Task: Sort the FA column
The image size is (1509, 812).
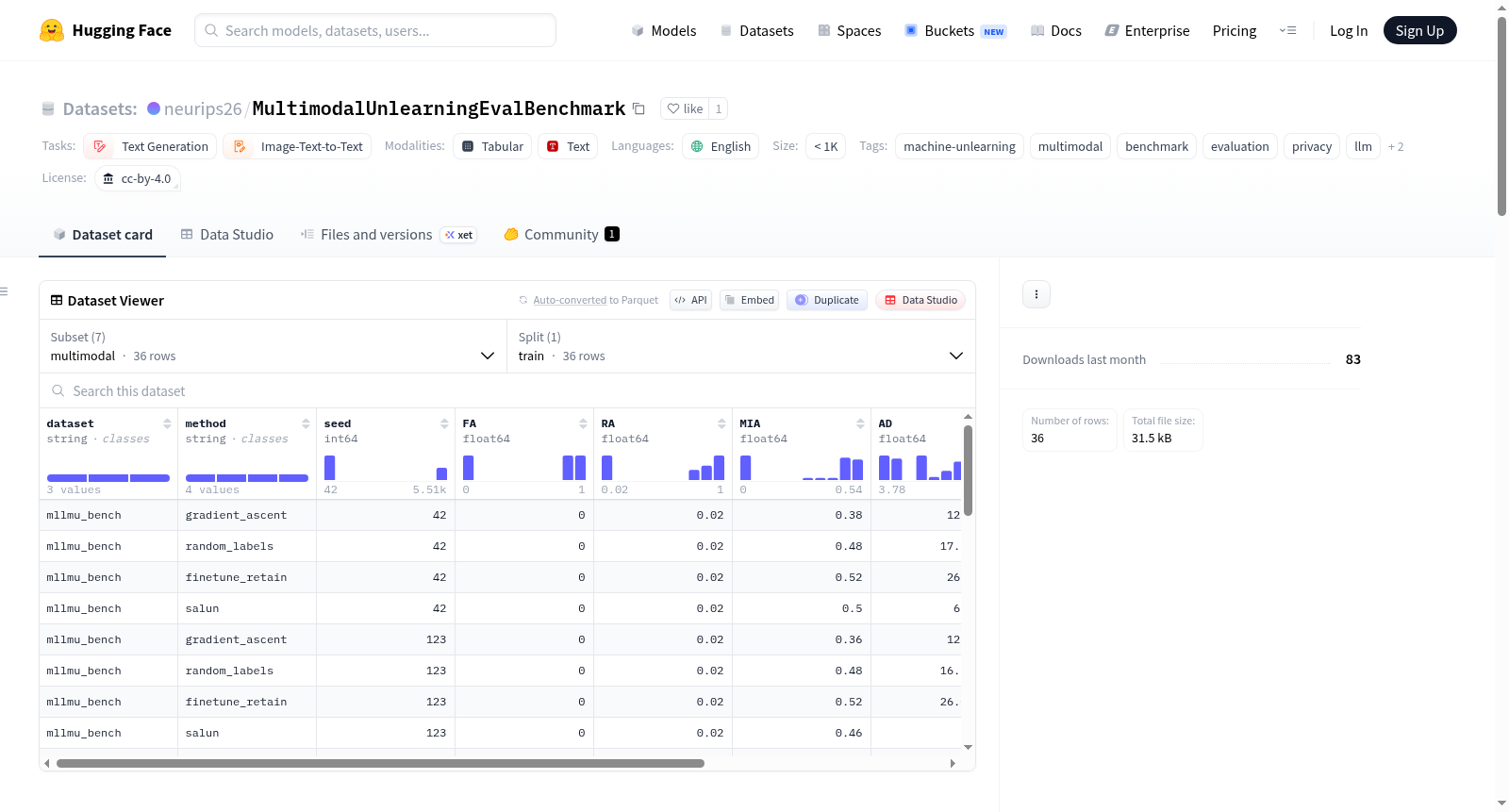Action: pyautogui.click(x=583, y=423)
